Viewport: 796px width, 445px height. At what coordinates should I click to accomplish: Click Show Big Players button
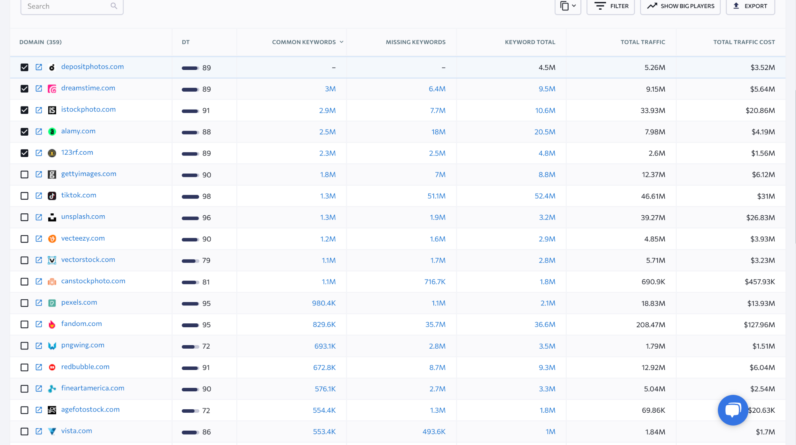click(x=680, y=6)
